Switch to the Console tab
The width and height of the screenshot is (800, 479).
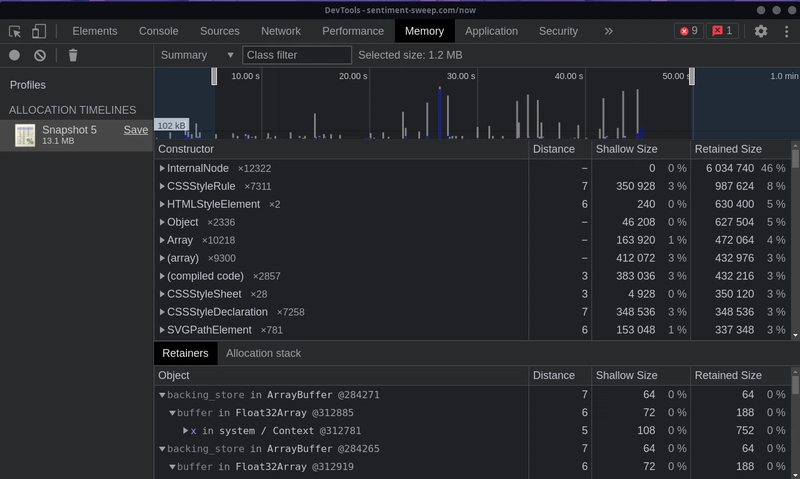click(159, 31)
